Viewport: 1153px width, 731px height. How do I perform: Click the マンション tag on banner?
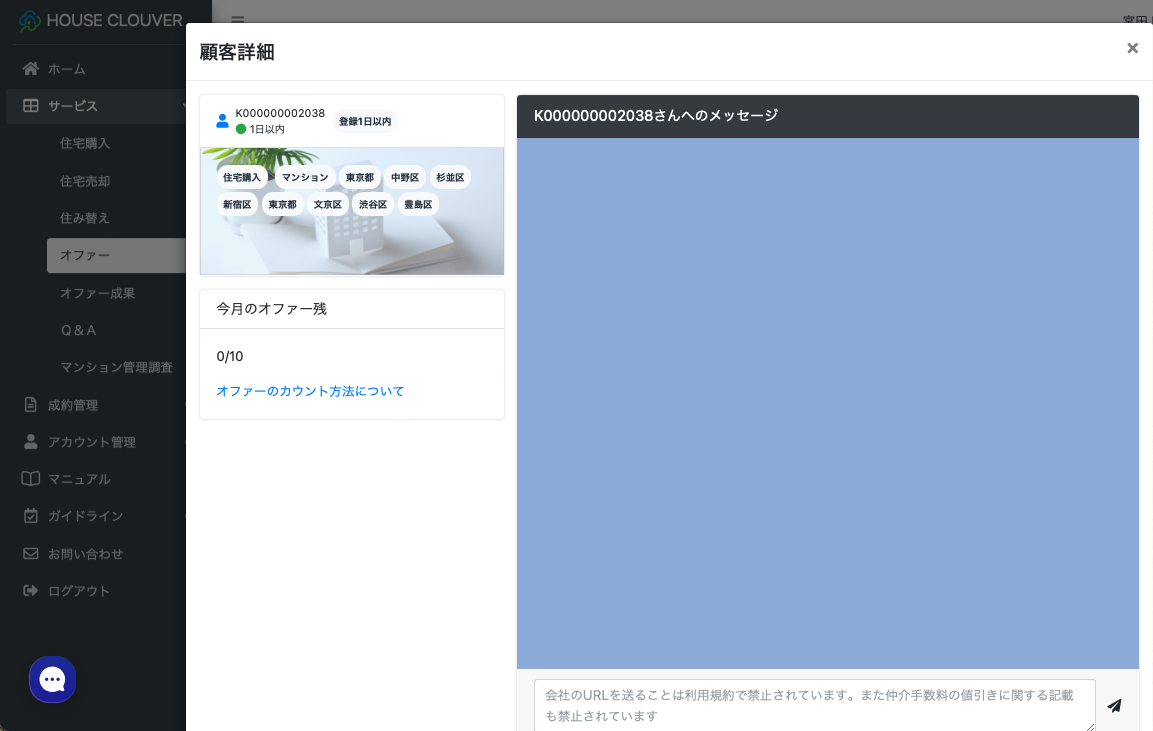pyautogui.click(x=305, y=177)
